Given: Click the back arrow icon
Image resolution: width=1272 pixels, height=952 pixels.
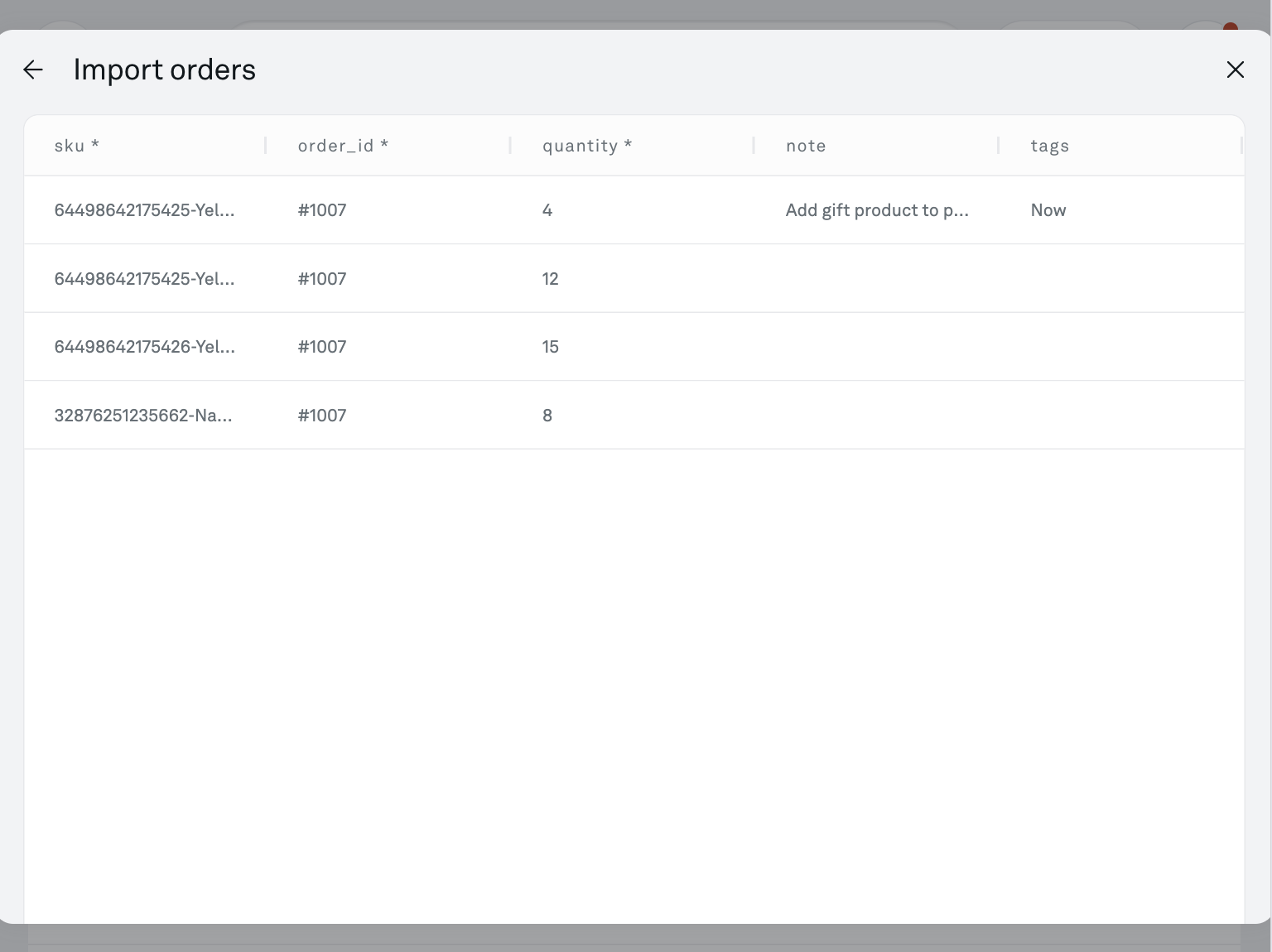Looking at the screenshot, I should (33, 70).
